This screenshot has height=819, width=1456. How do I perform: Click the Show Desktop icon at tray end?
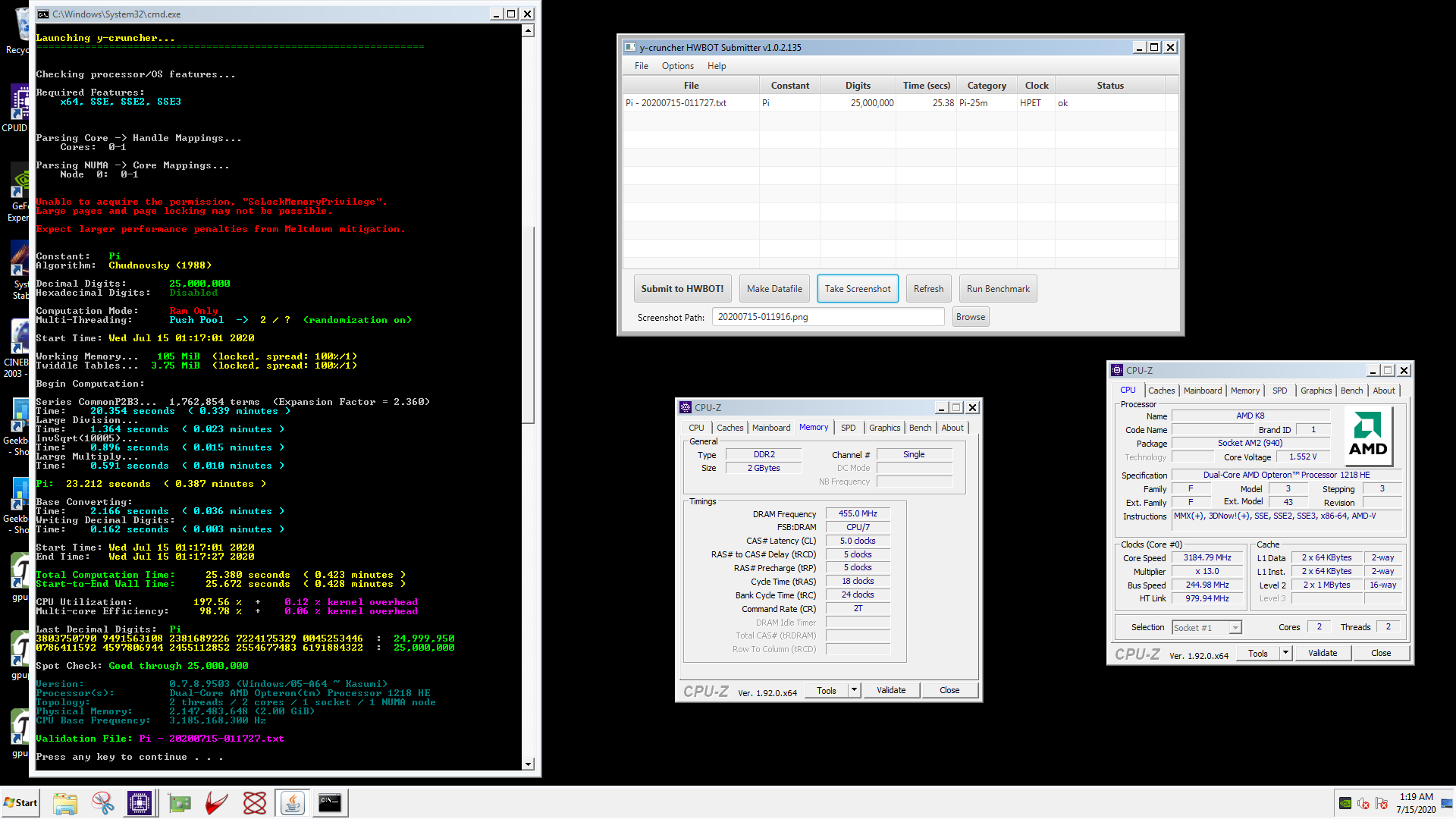1448,803
